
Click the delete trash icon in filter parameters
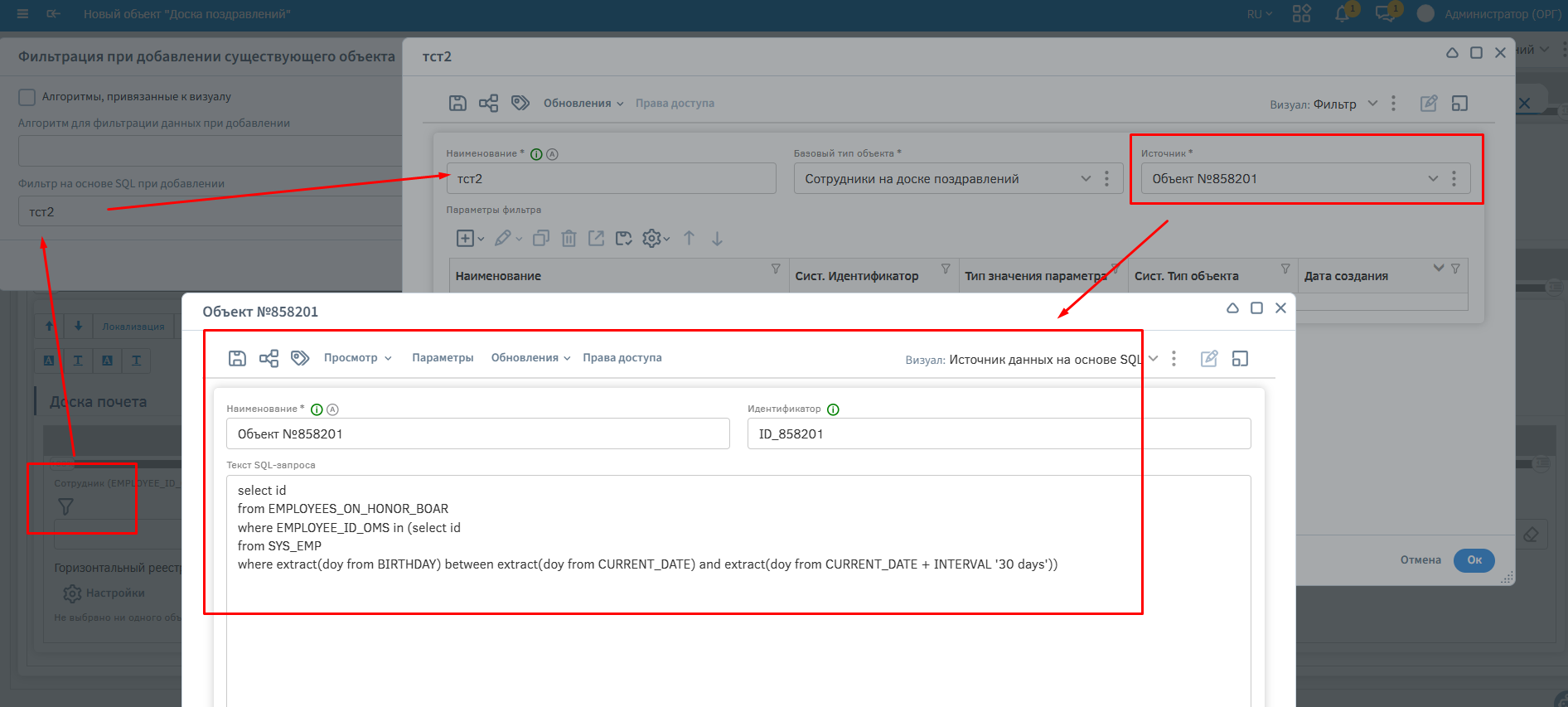coord(569,239)
